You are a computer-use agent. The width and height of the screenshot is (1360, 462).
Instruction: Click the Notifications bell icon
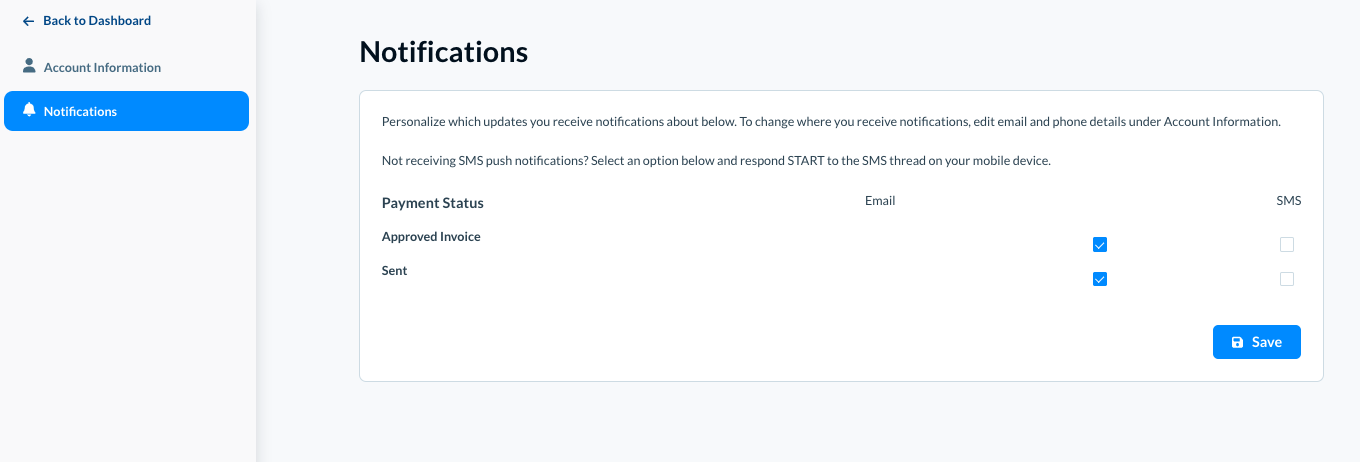29,111
